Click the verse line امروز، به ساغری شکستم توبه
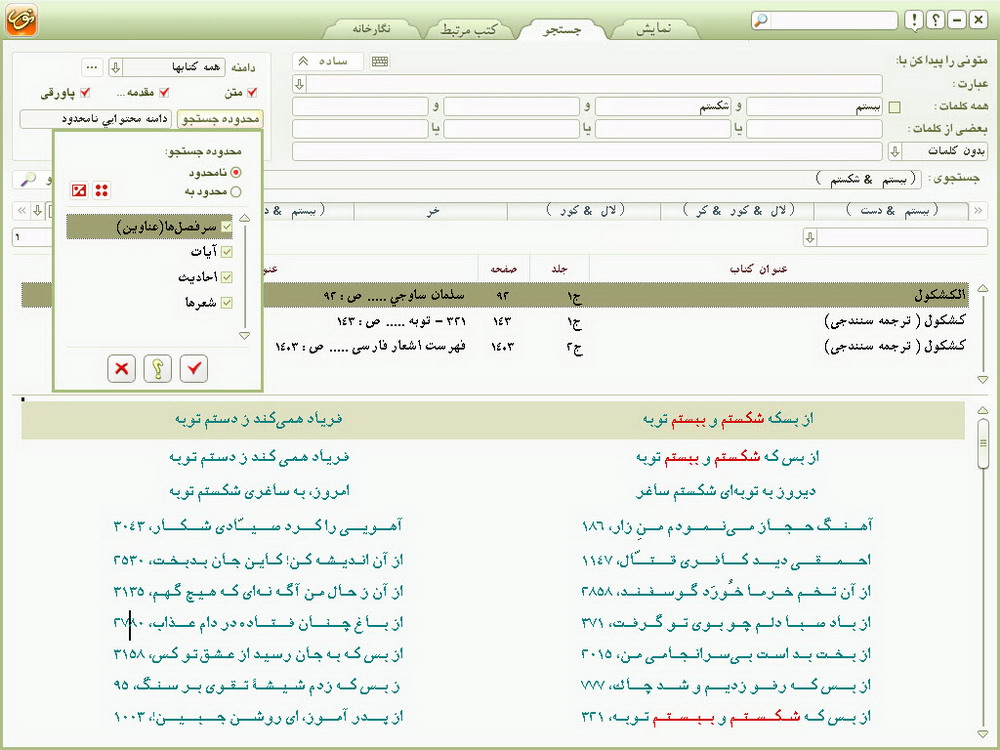The height and width of the screenshot is (750, 1000). 260,491
